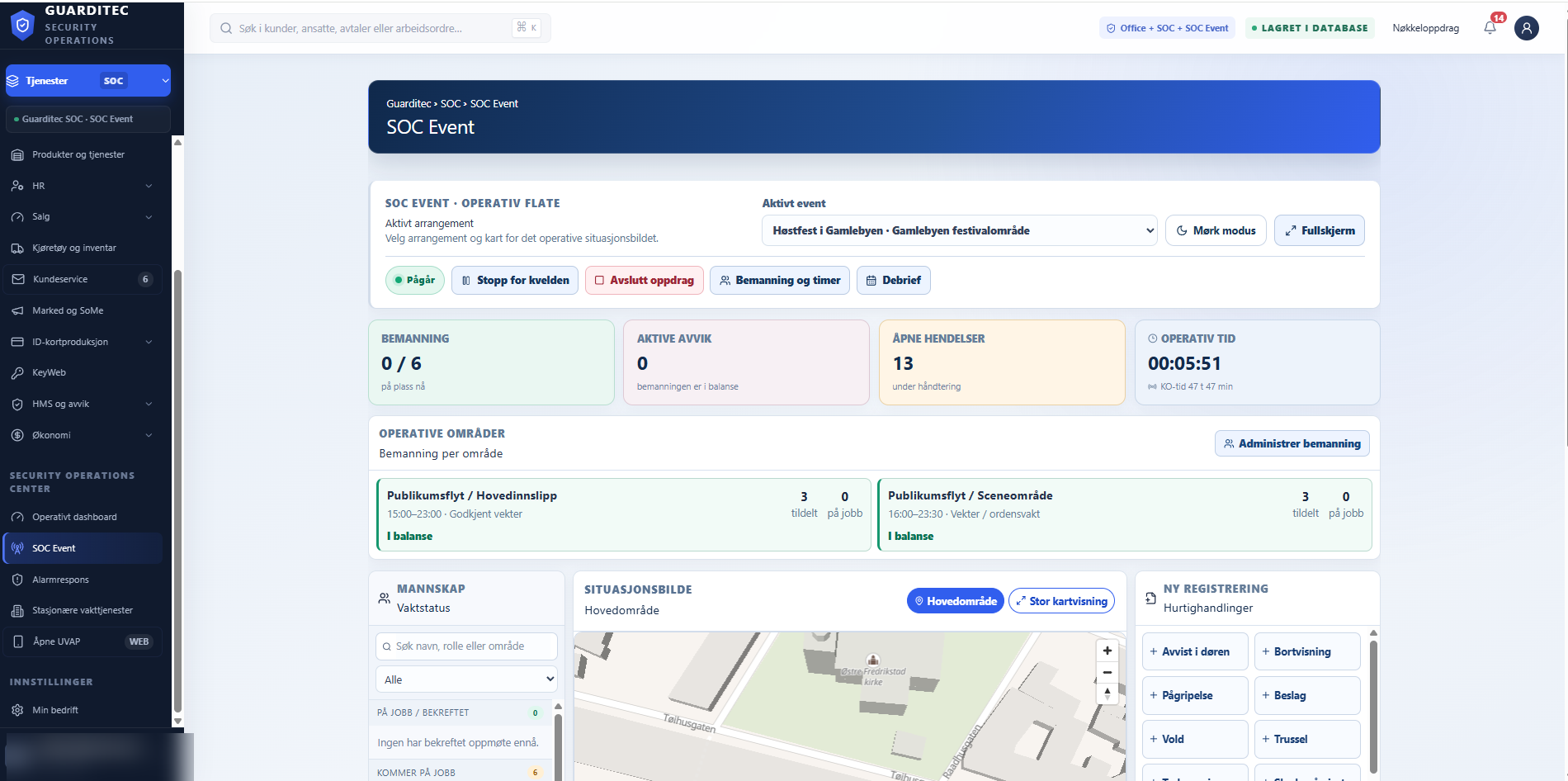This screenshot has width=1568, height=781.
Task: Register a Trussel event
Action: (1307, 739)
